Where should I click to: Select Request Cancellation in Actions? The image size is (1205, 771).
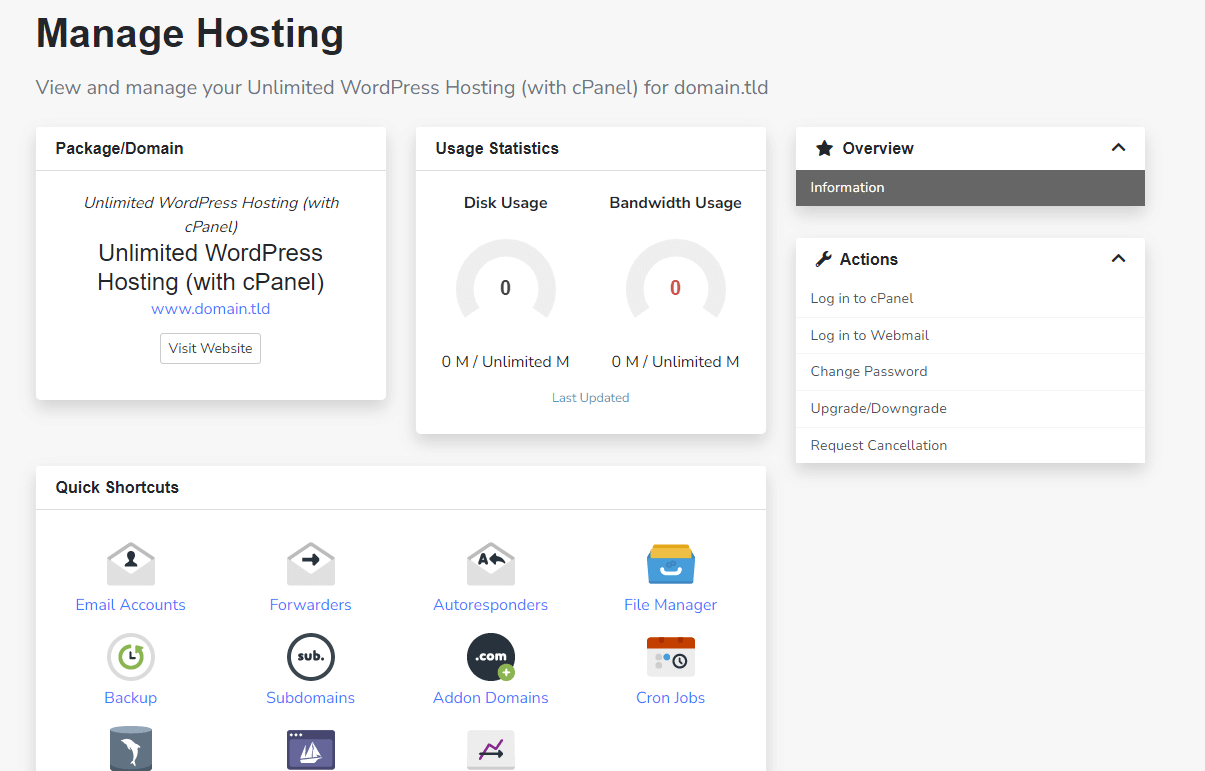coord(970,446)
